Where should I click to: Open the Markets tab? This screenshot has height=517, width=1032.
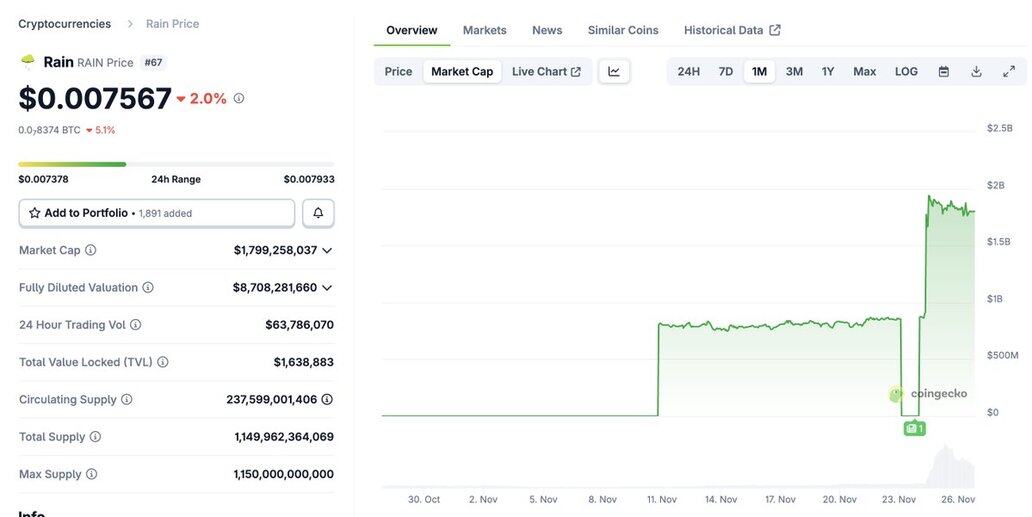pos(484,30)
